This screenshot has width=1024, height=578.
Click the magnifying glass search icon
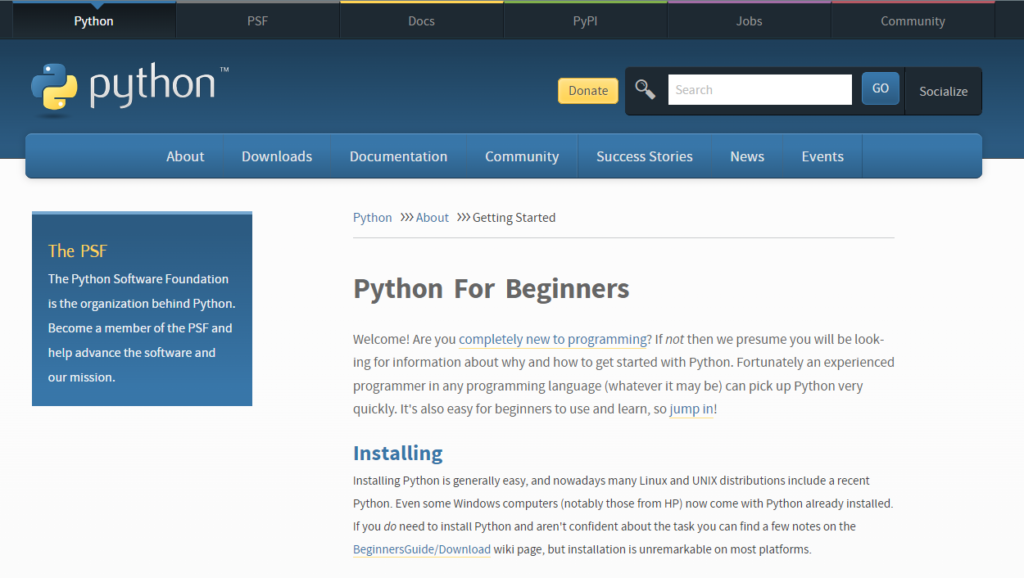tap(645, 90)
